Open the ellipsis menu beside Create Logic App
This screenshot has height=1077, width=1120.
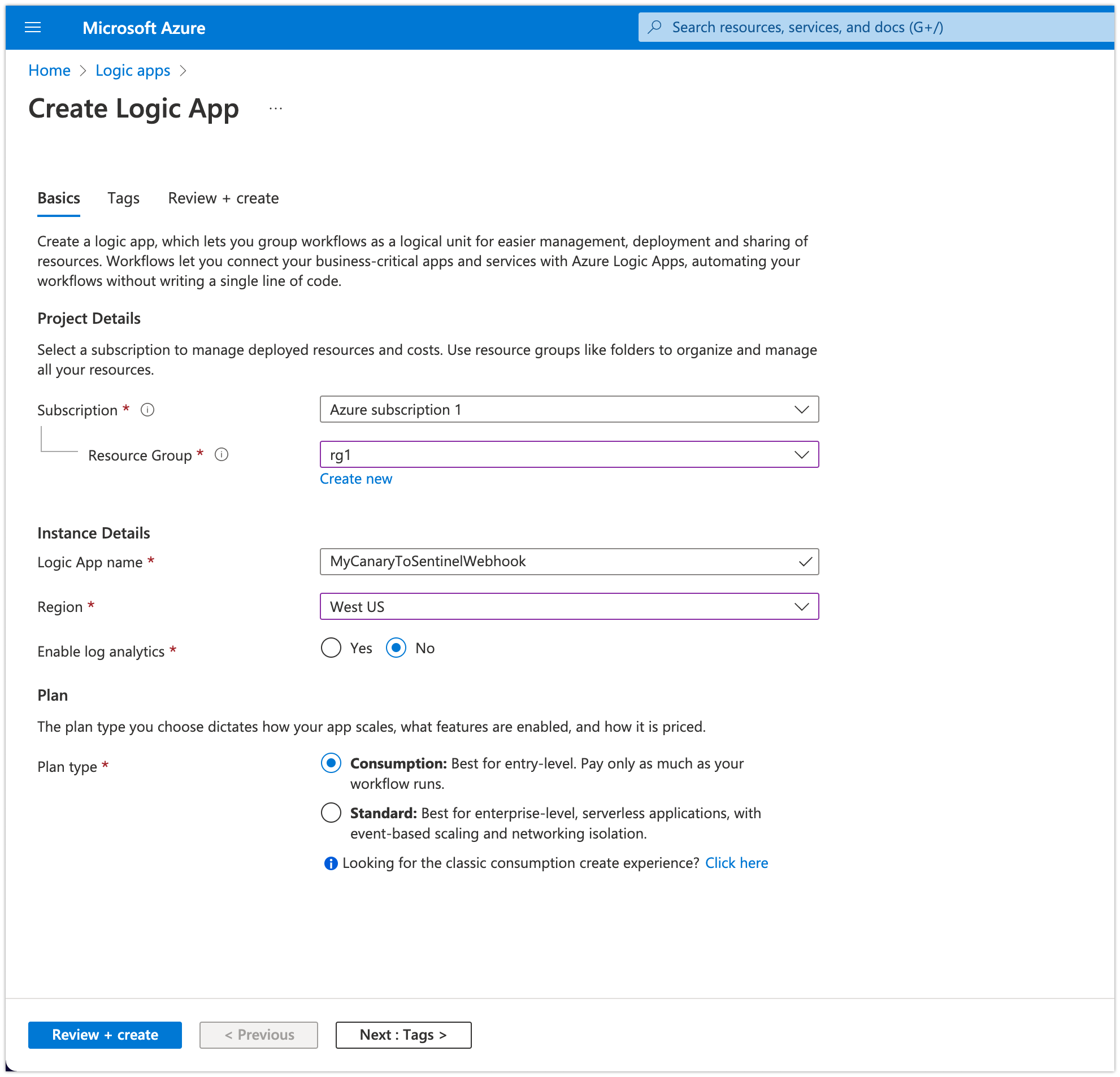click(x=276, y=108)
